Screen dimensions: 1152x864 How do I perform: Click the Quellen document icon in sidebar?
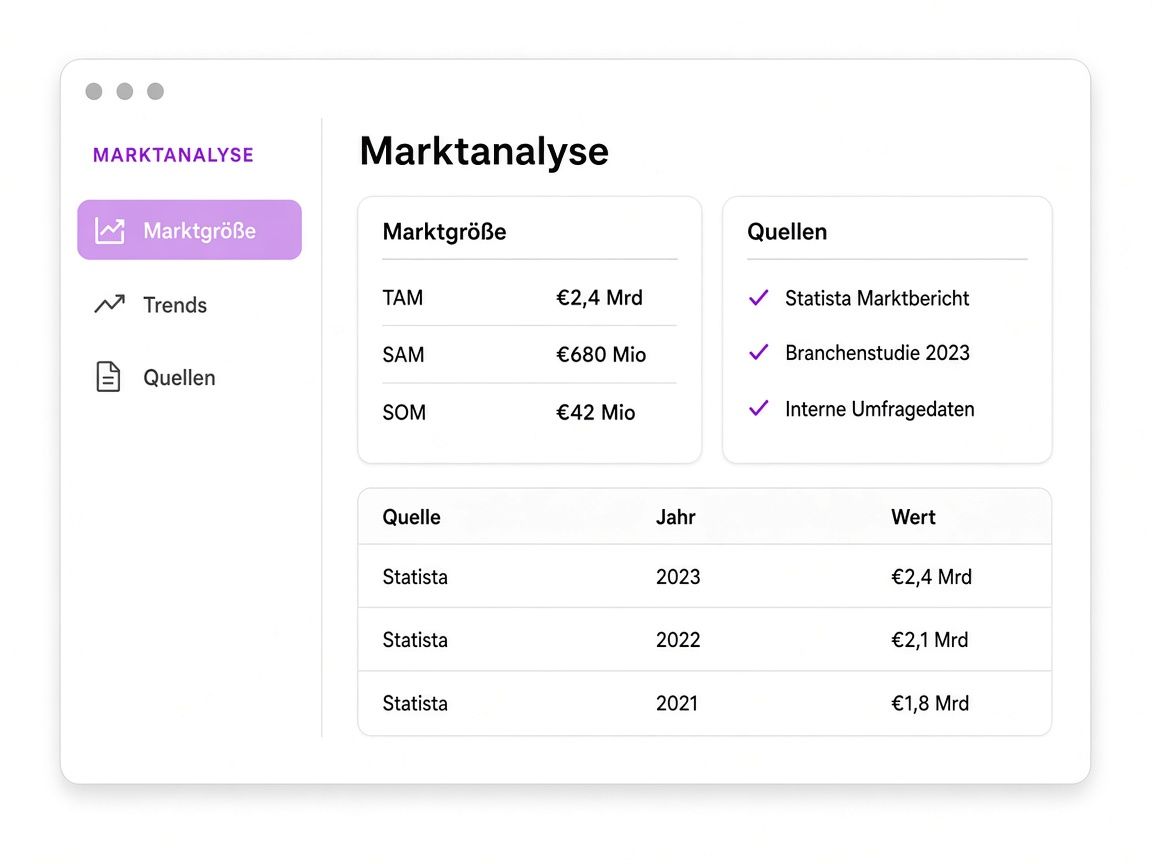click(108, 377)
